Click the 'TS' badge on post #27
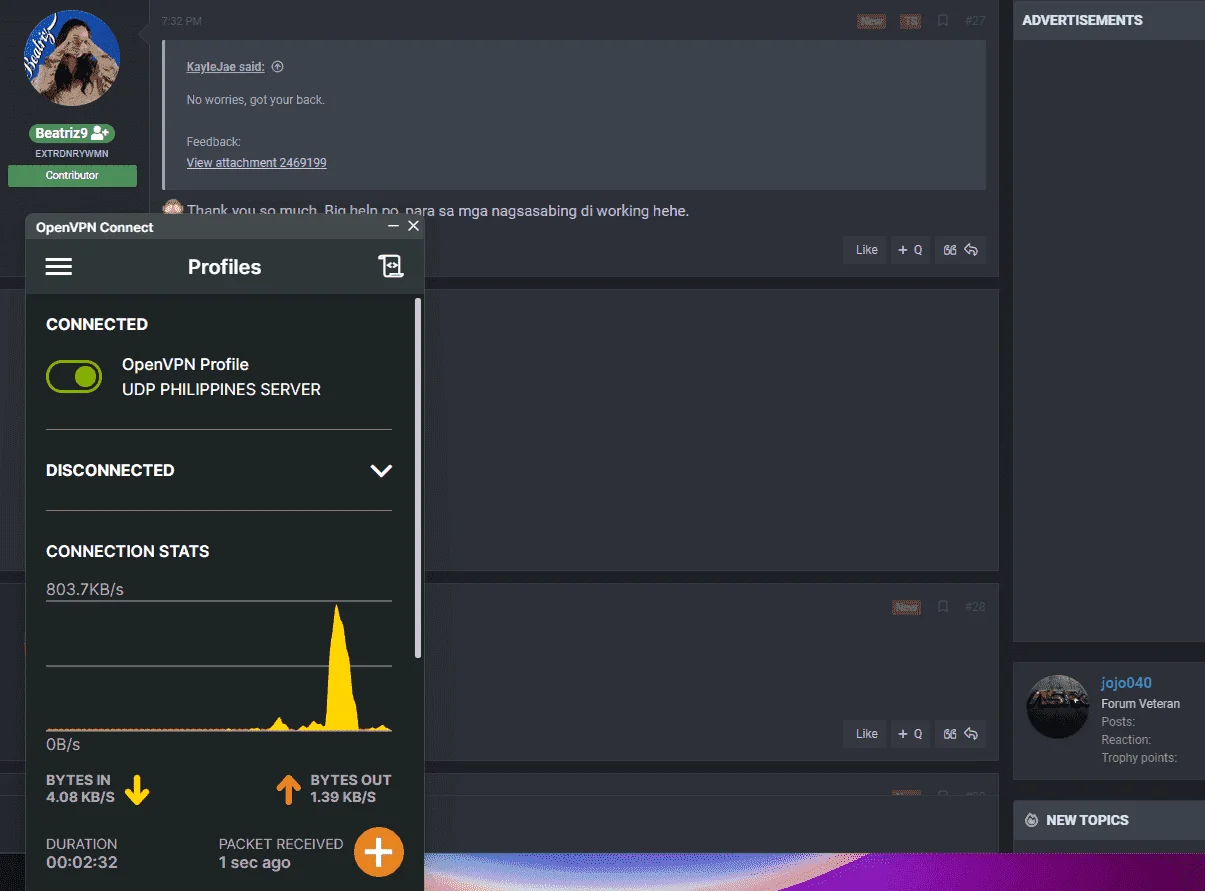1205x891 pixels. click(910, 21)
